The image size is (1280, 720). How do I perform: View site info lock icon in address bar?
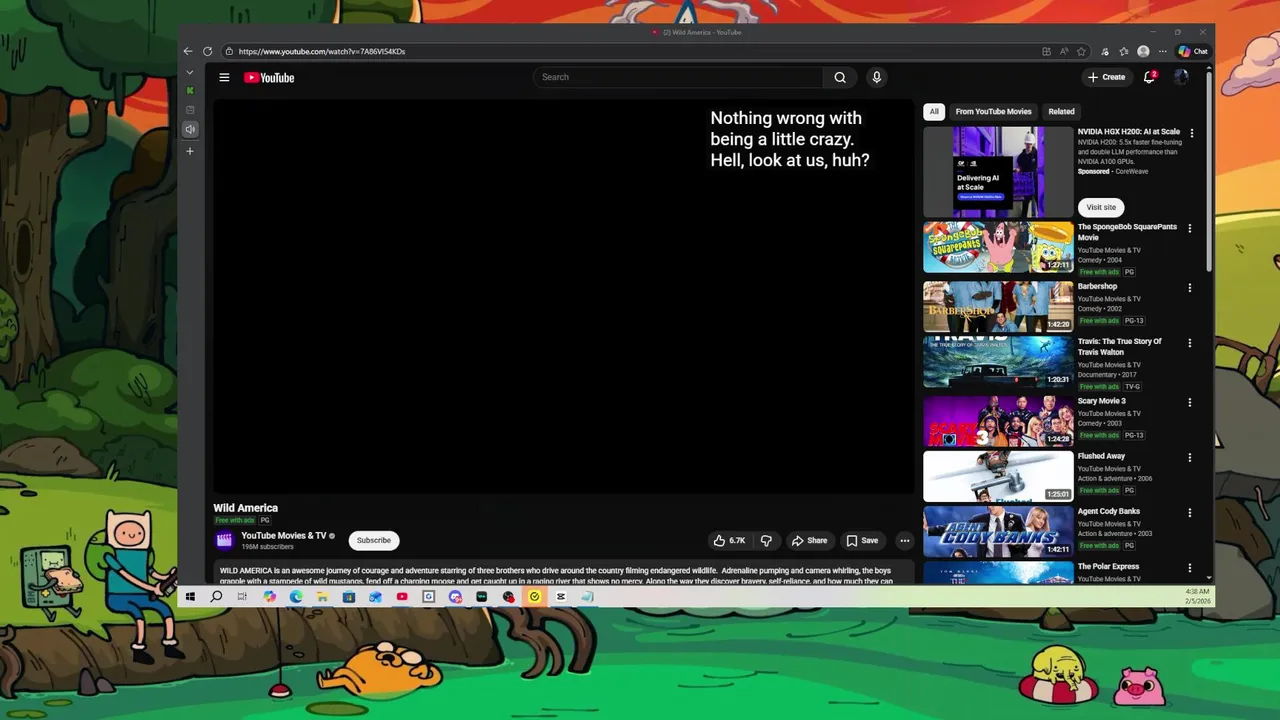pos(229,51)
